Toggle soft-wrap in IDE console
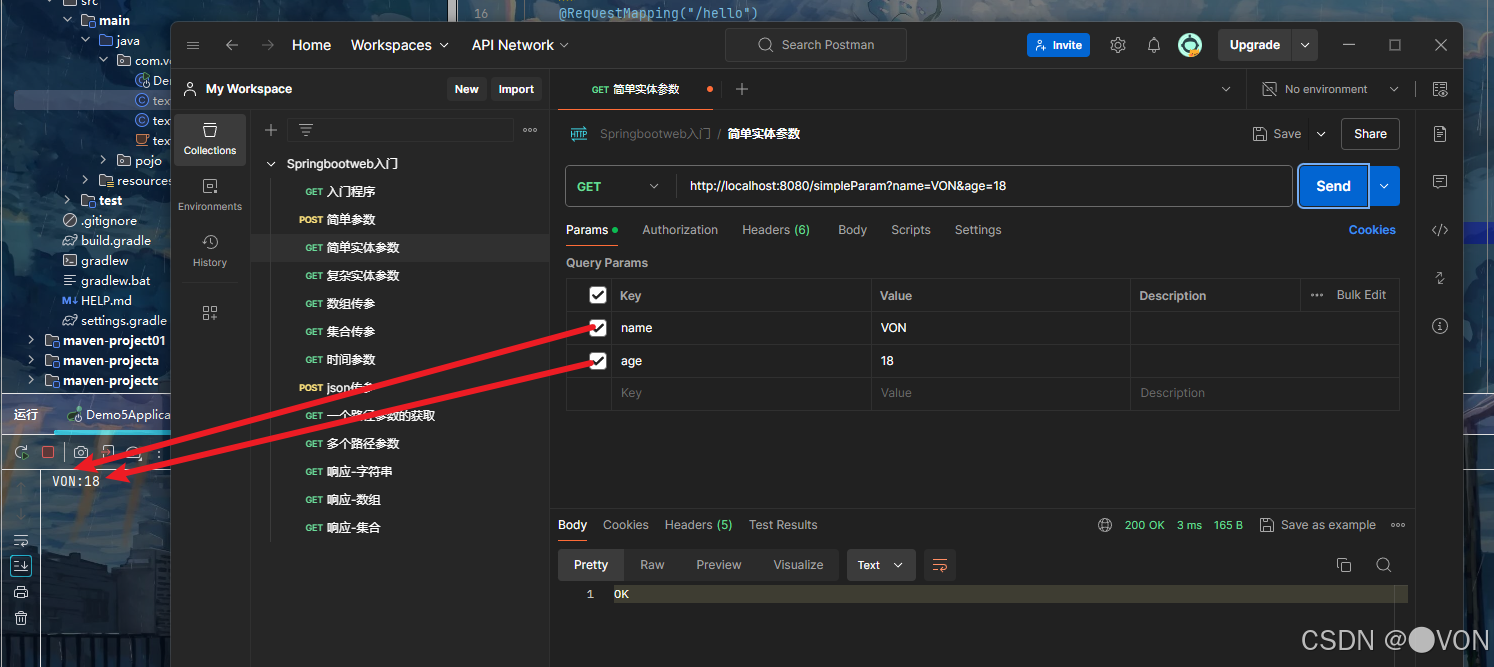 tap(21, 541)
